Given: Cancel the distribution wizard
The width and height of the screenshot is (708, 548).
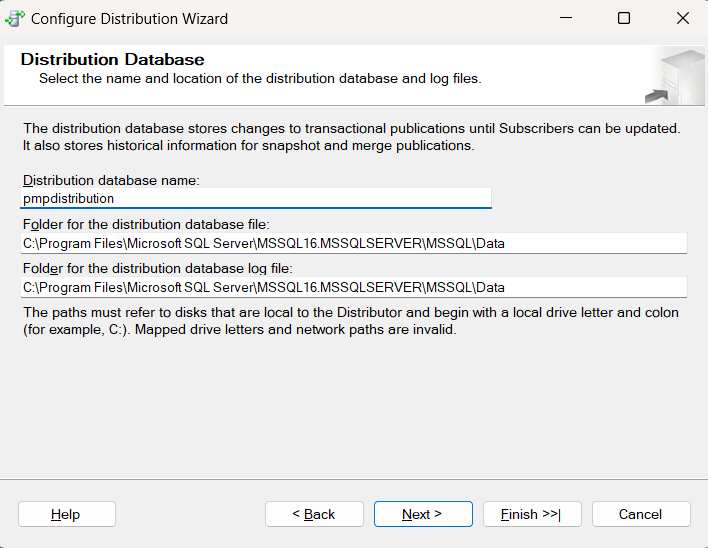Looking at the screenshot, I should (x=641, y=514).
